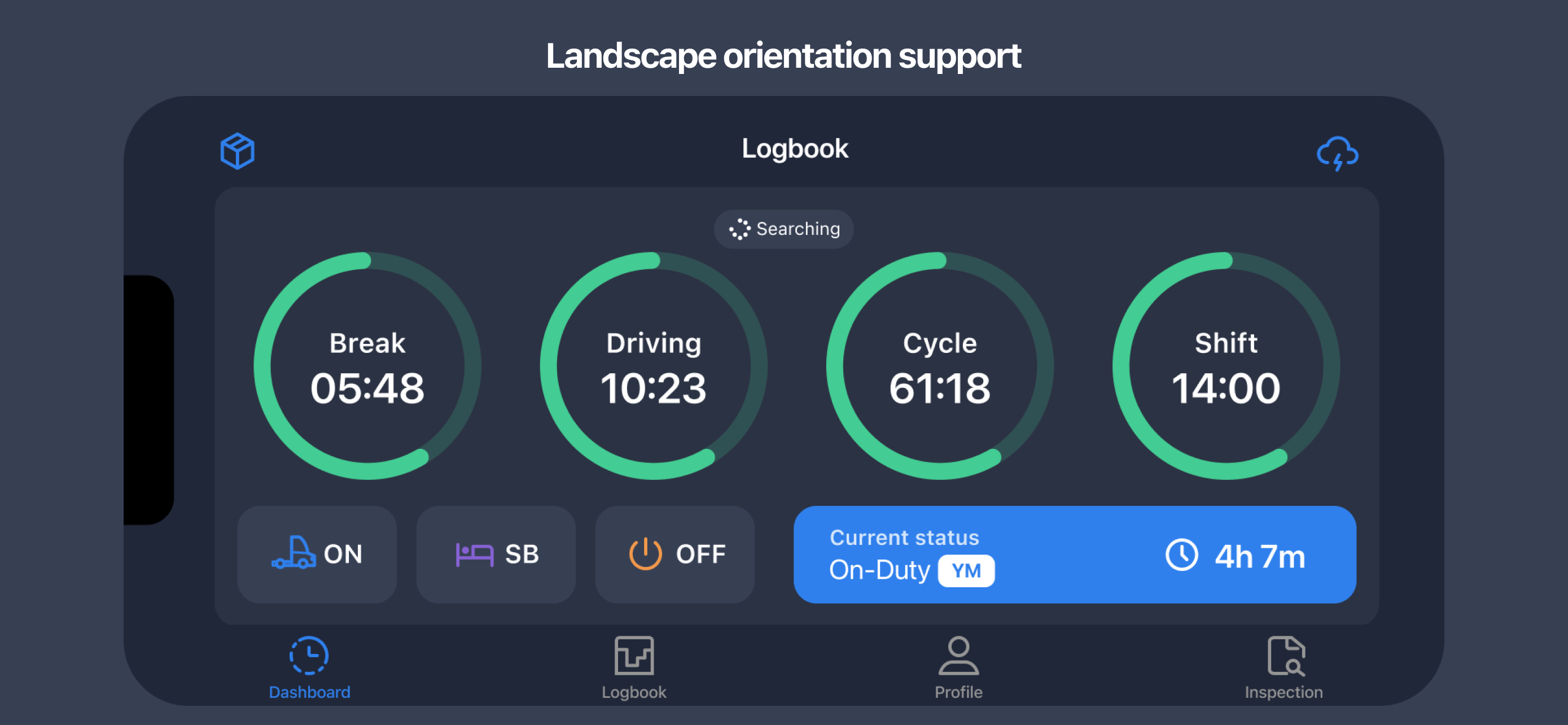Open the Break 05:48 timer ring
This screenshot has width=1568, height=725.
367,366
